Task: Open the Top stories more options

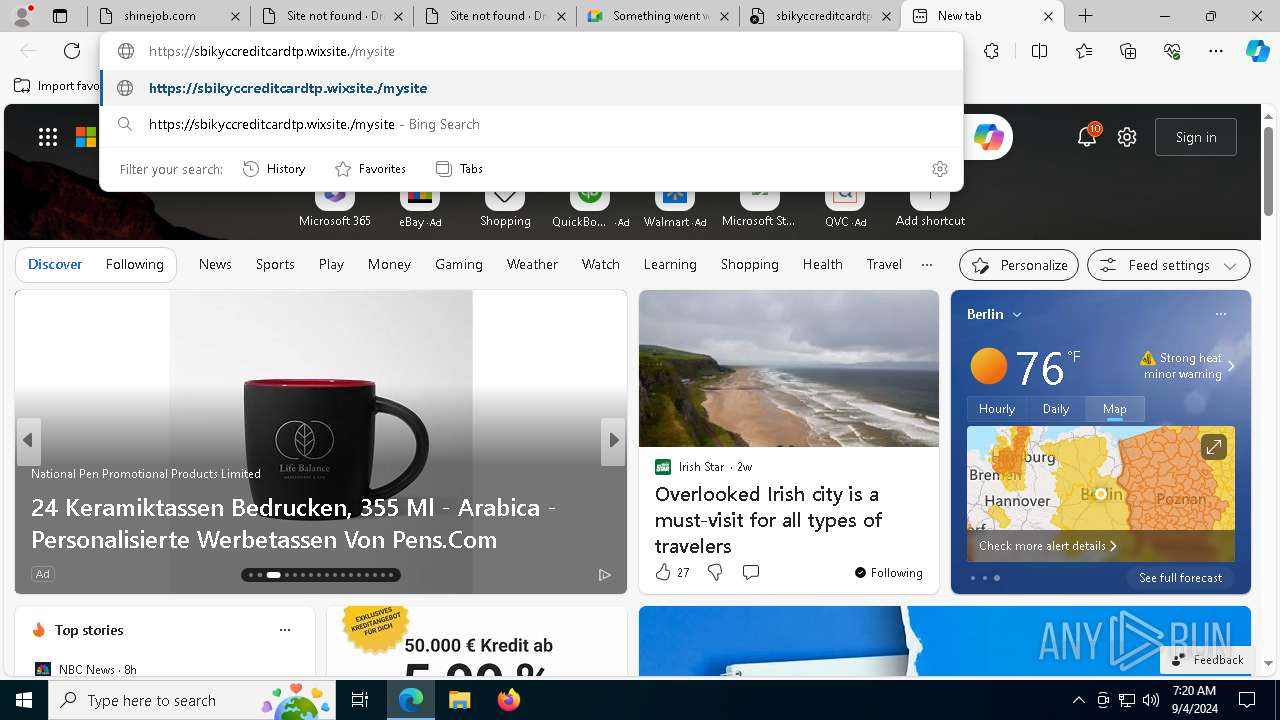Action: [x=285, y=630]
